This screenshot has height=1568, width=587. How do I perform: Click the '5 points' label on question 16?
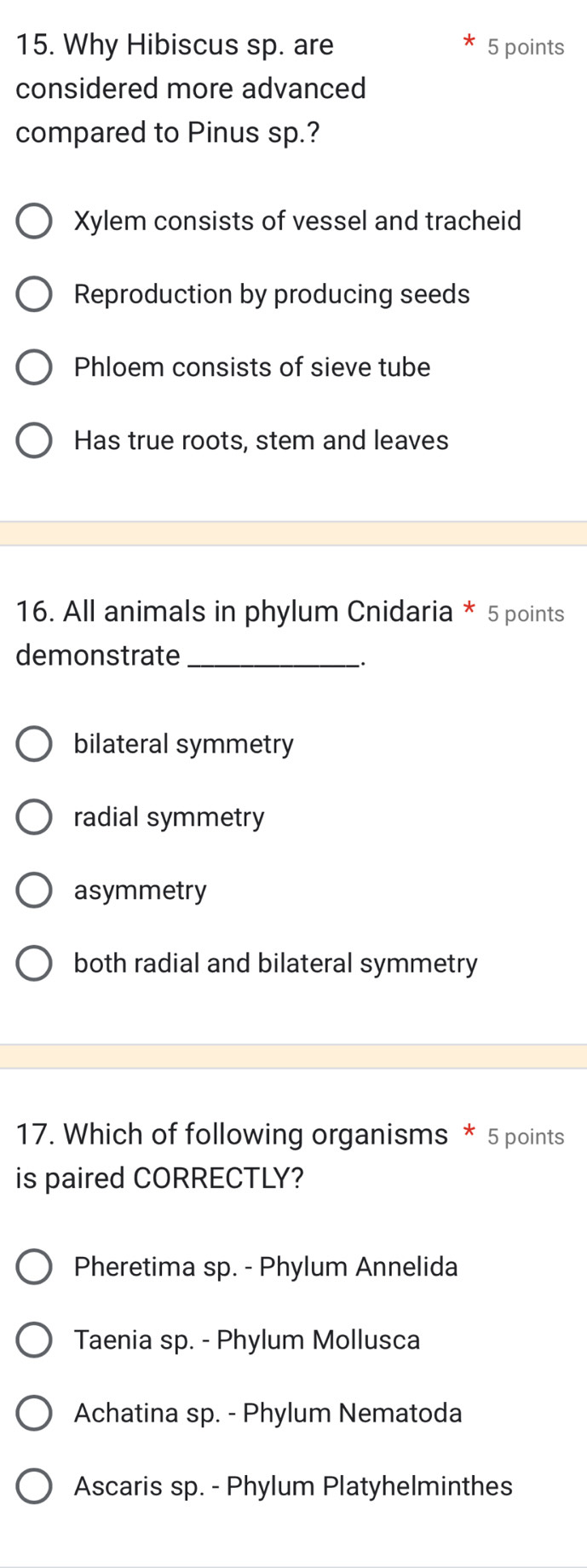point(526,614)
